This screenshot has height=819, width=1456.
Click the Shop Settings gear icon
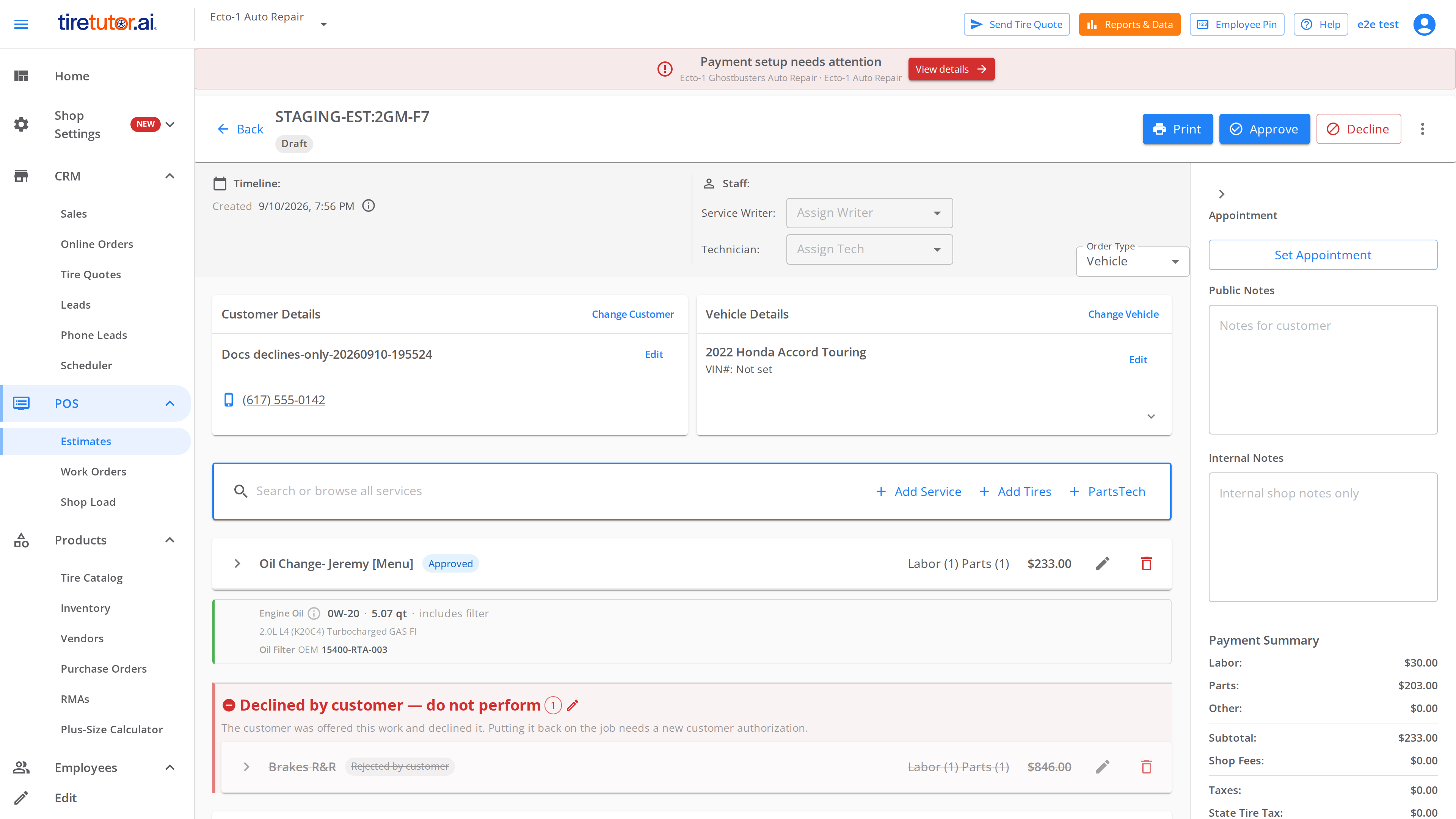point(21,124)
